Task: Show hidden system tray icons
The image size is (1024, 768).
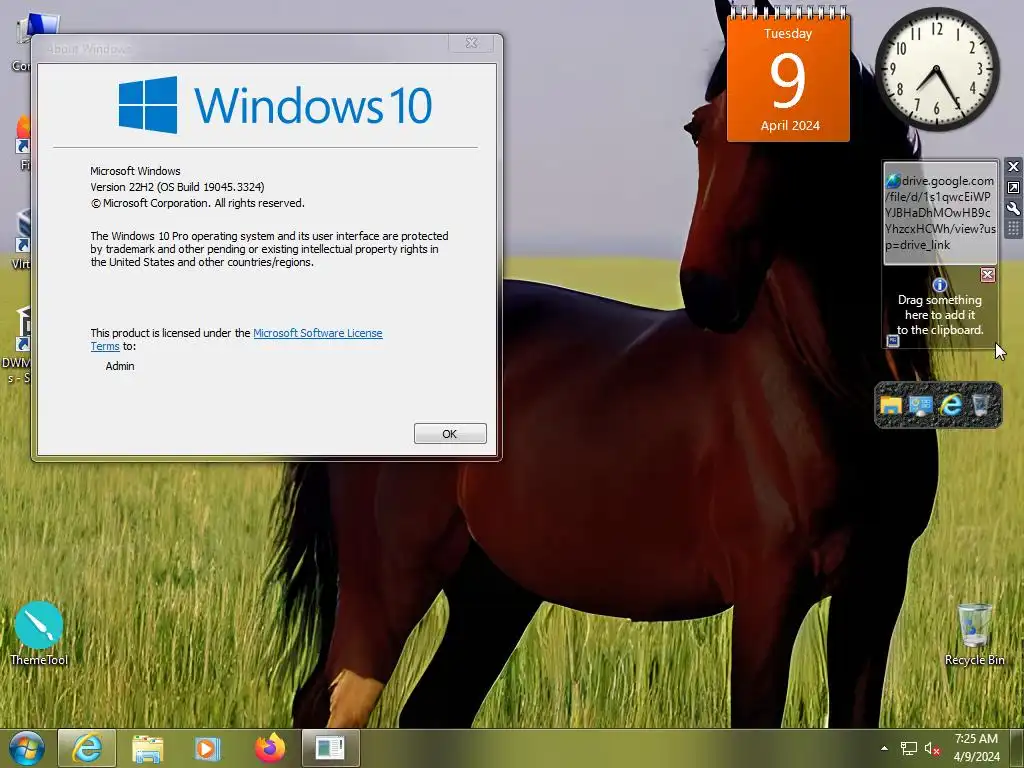Action: click(x=884, y=748)
